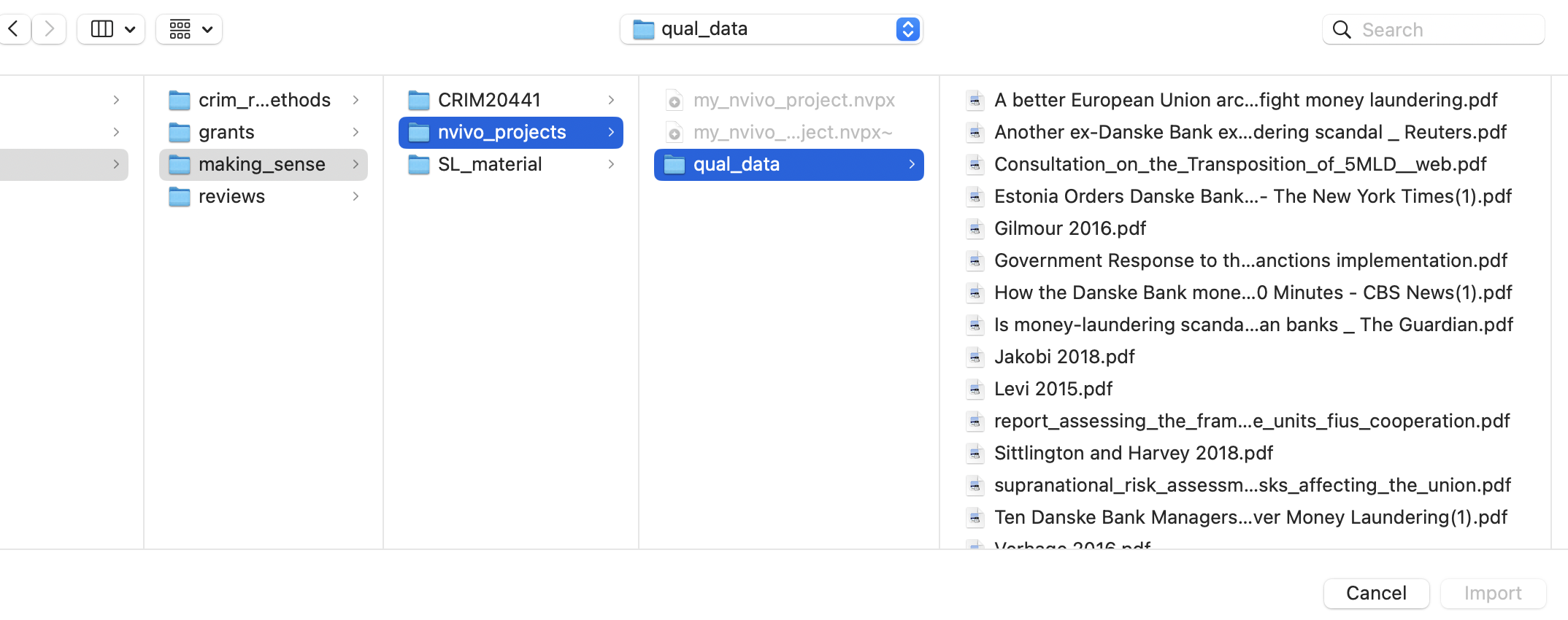Open the column view switcher
This screenshot has width=1568, height=620.
tap(111, 29)
